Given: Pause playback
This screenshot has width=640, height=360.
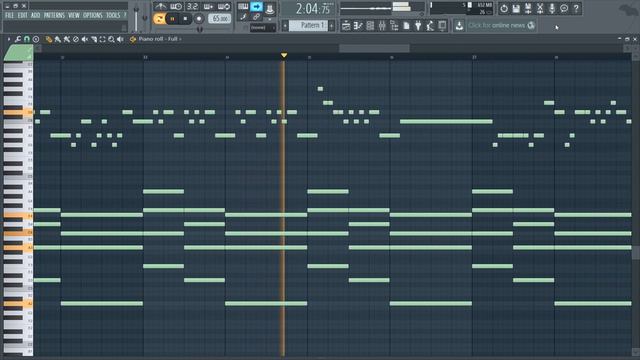Looking at the screenshot, I should point(172,19).
